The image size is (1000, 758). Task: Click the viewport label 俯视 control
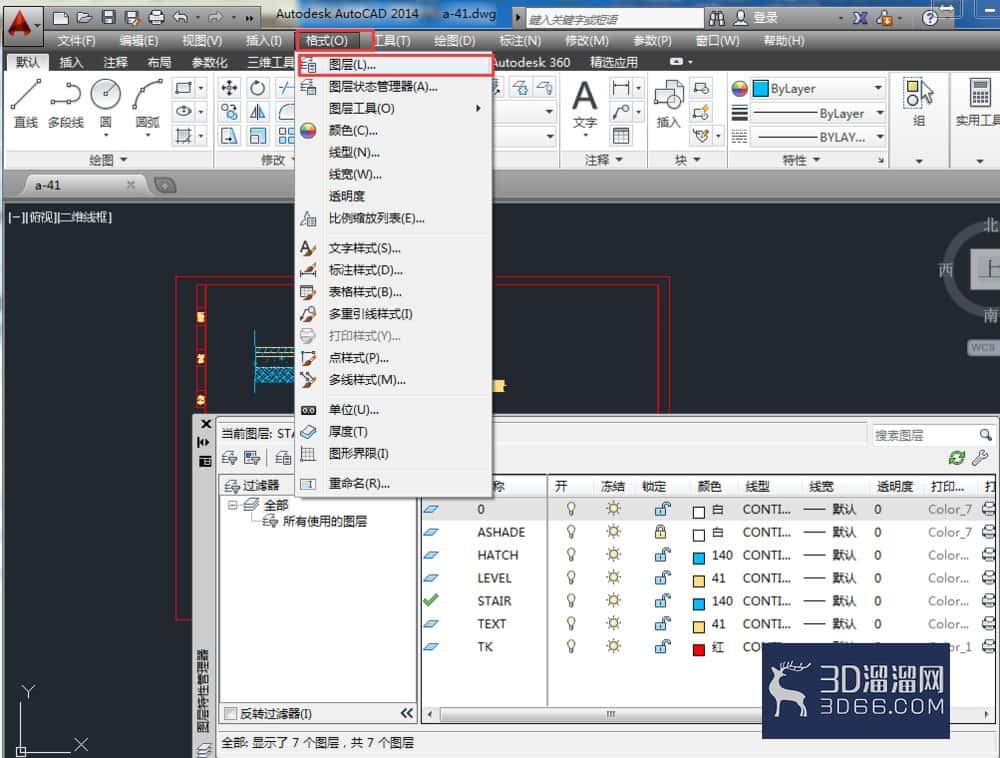click(41, 217)
